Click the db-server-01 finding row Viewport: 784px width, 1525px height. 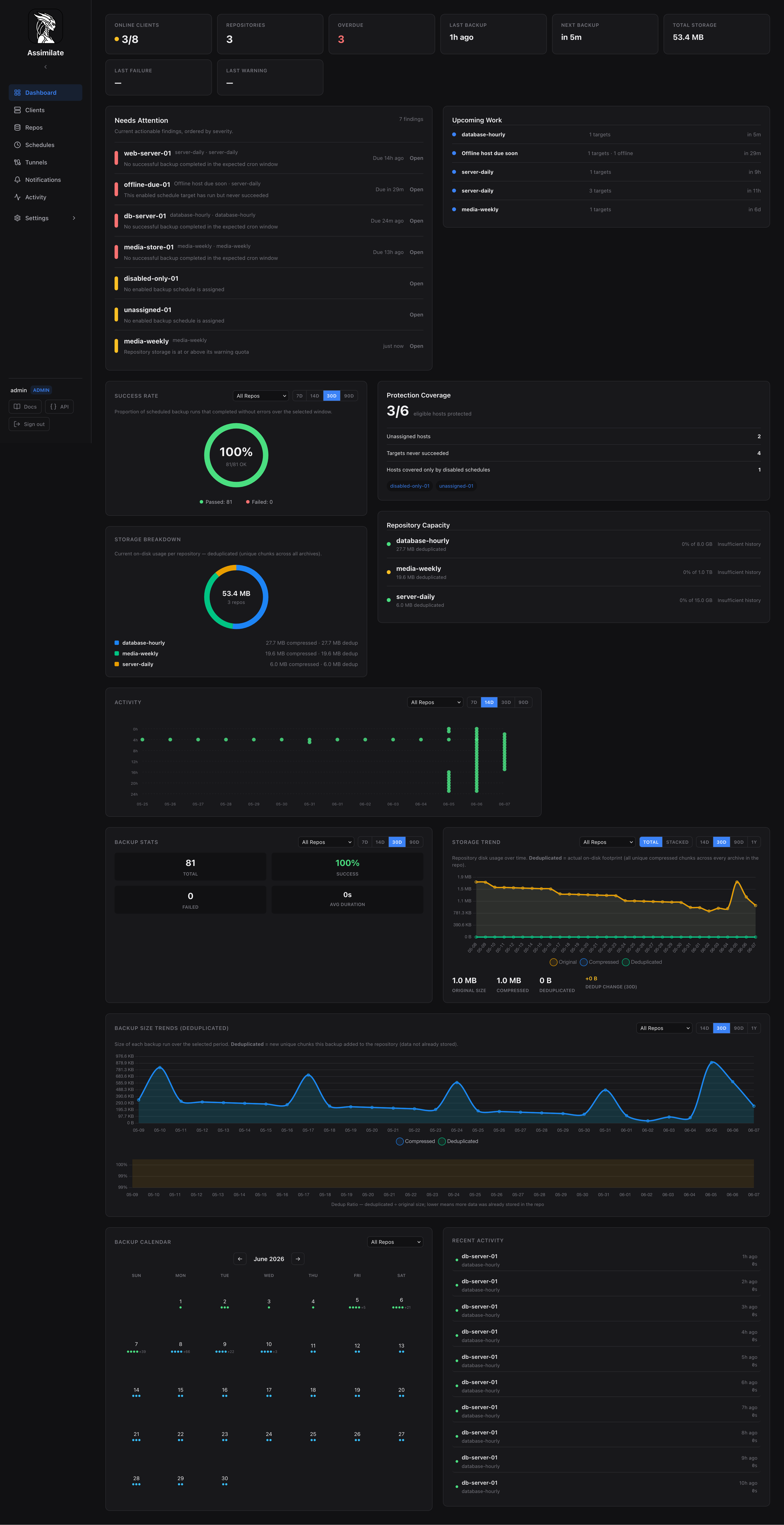coord(269,221)
